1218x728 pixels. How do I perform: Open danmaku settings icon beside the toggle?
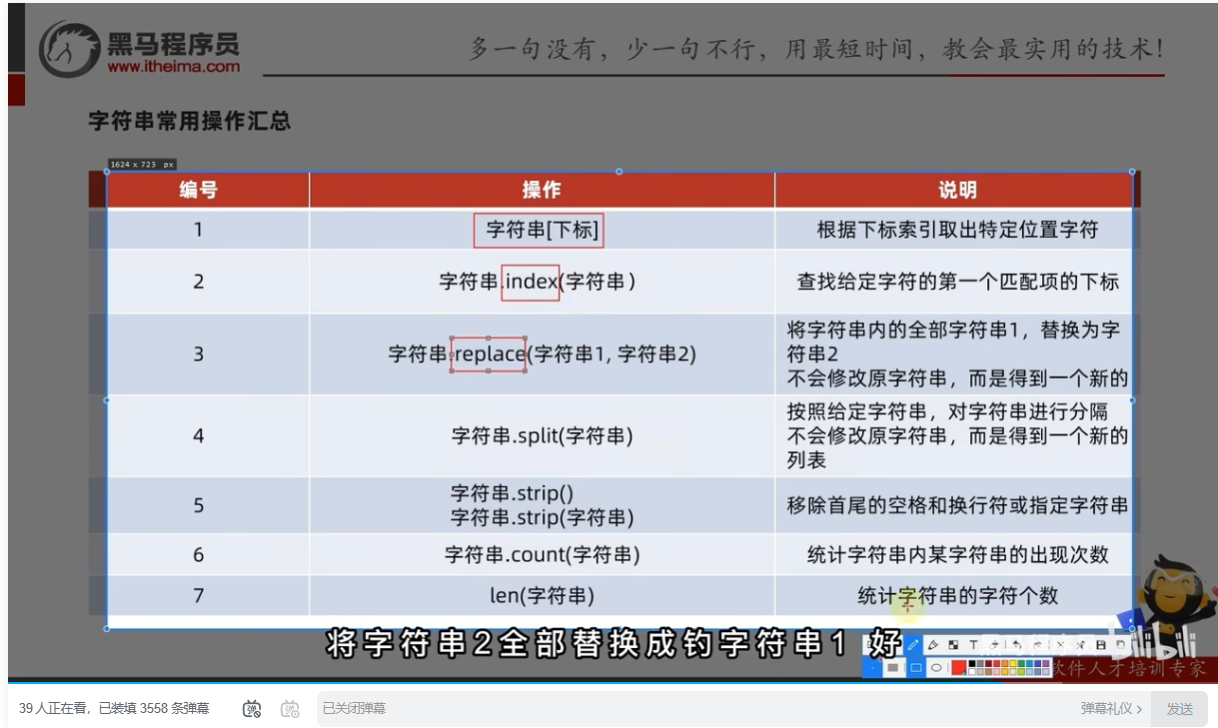(290, 708)
